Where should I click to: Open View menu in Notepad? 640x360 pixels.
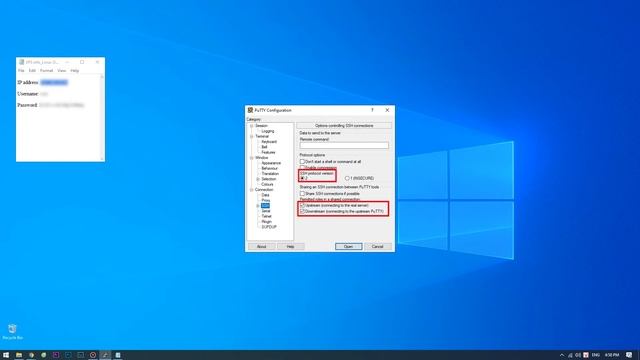62,71
